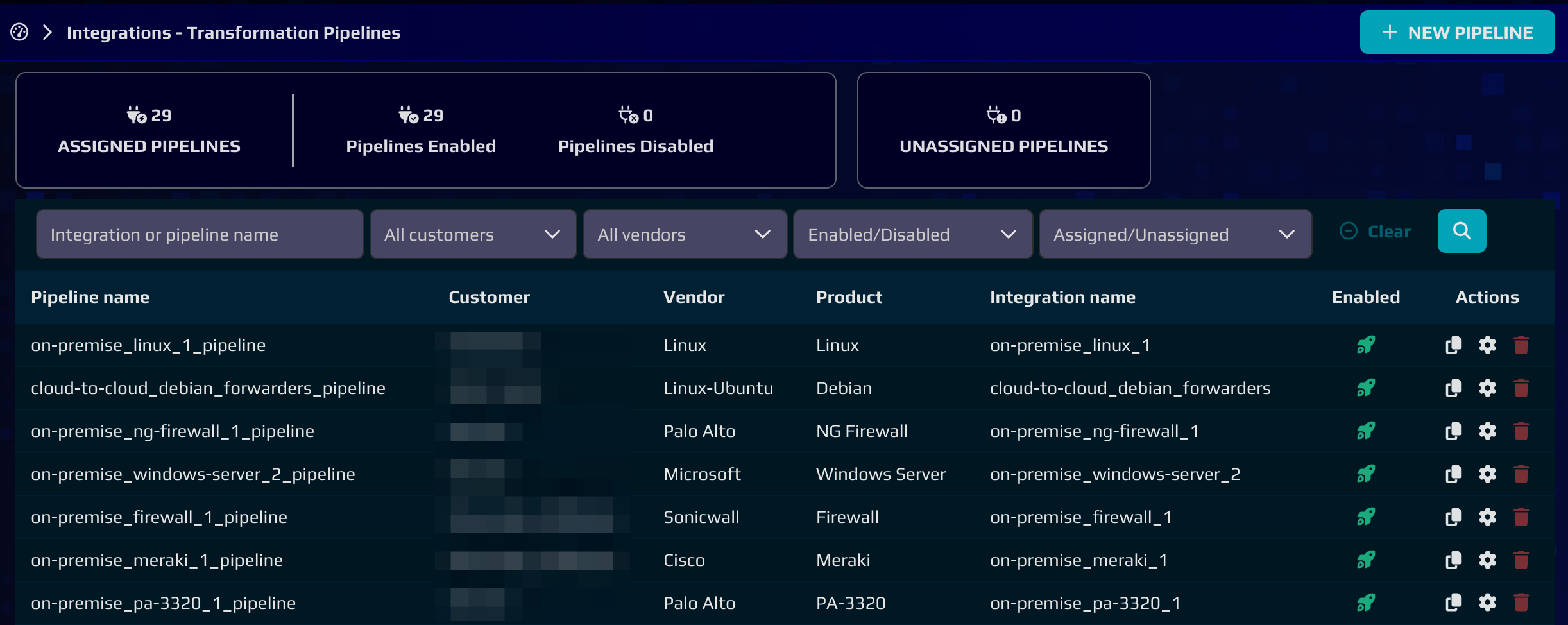Duplicate the on-premise_firewall_1_pipeline
1568x625 pixels.
(x=1453, y=517)
